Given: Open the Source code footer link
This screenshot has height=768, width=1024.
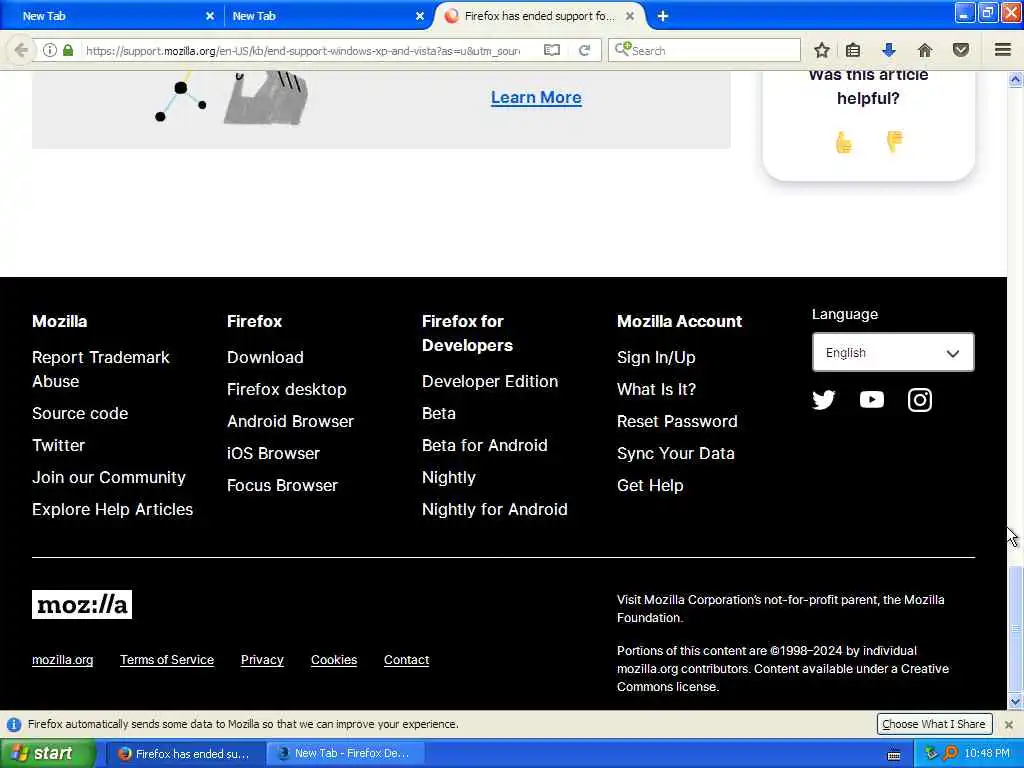Looking at the screenshot, I should click(x=80, y=413).
